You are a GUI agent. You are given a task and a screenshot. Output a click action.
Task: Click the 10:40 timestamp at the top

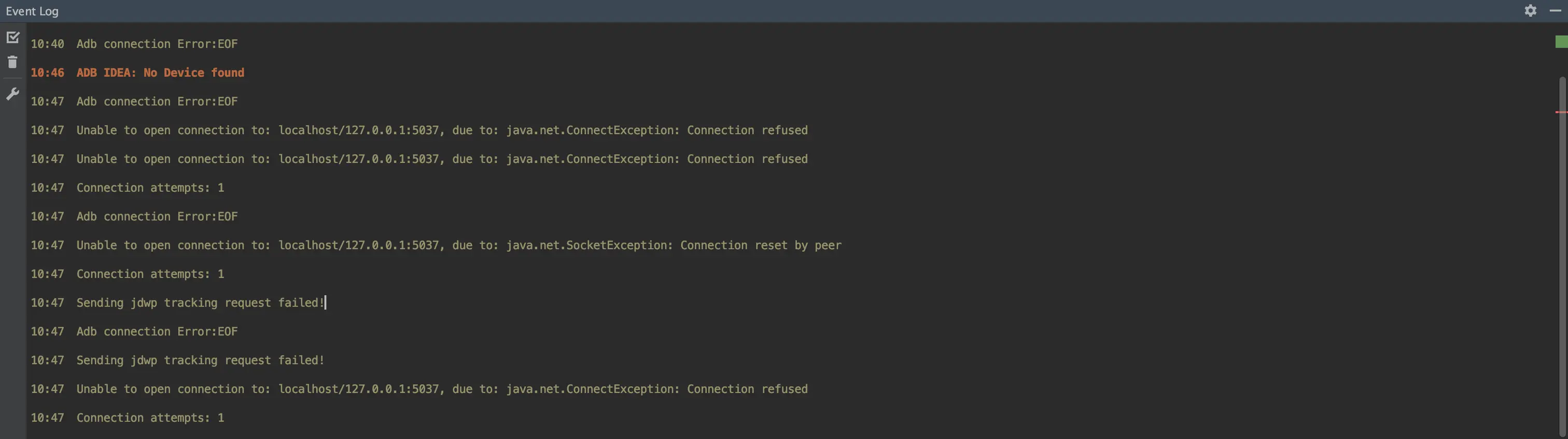(47, 44)
